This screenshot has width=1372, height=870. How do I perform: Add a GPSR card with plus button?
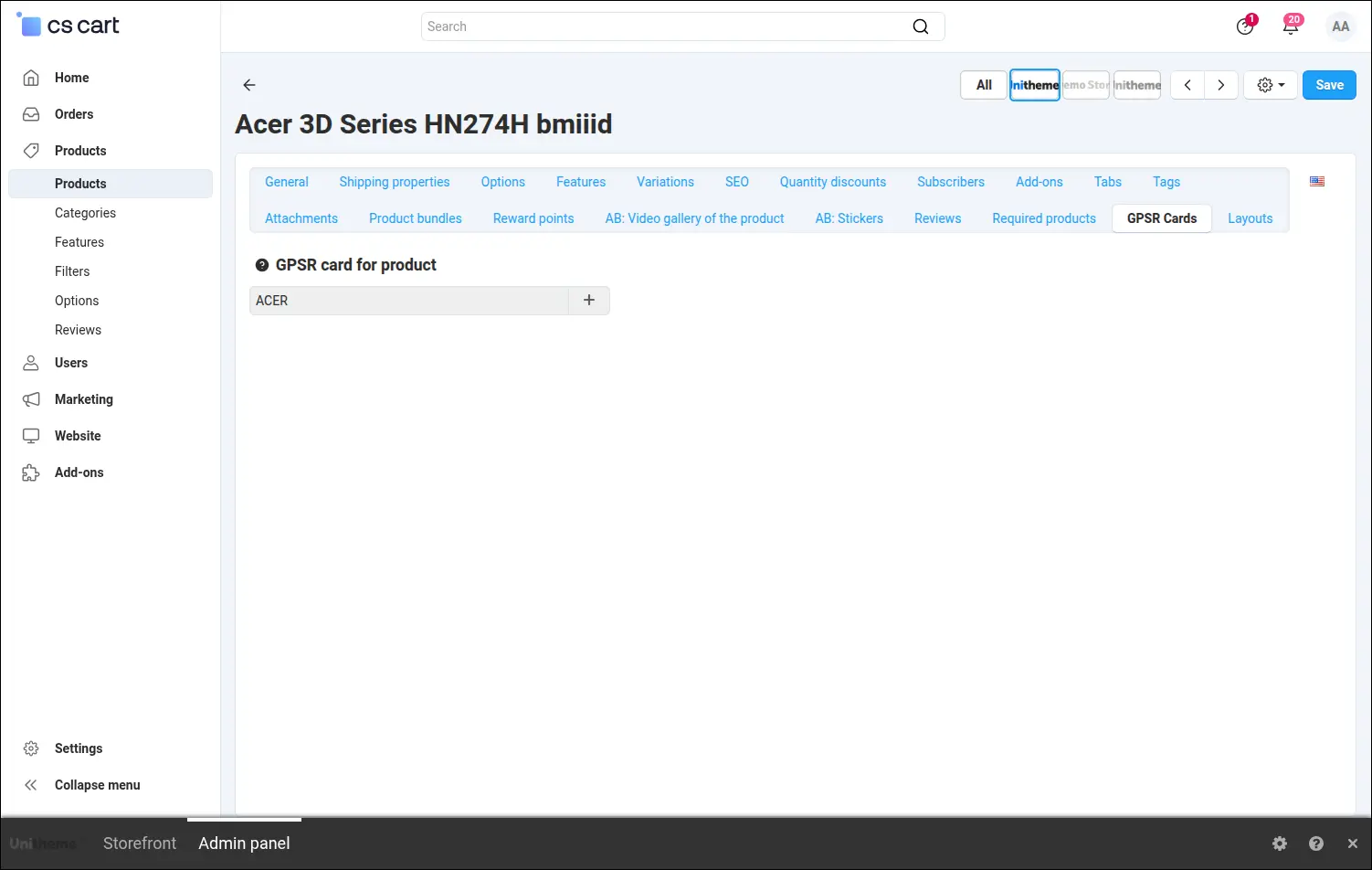coord(589,301)
